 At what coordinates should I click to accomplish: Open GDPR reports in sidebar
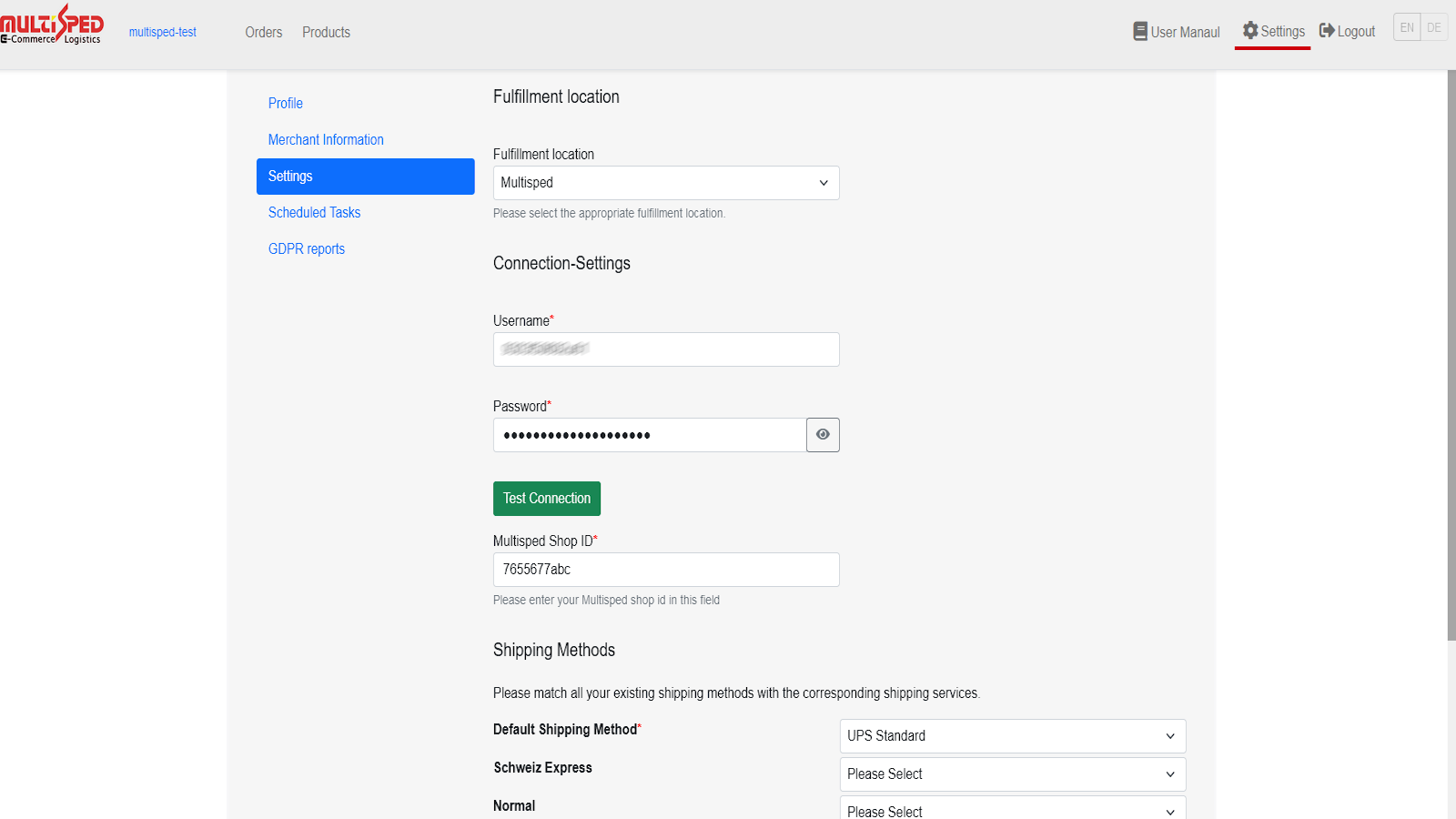306,249
